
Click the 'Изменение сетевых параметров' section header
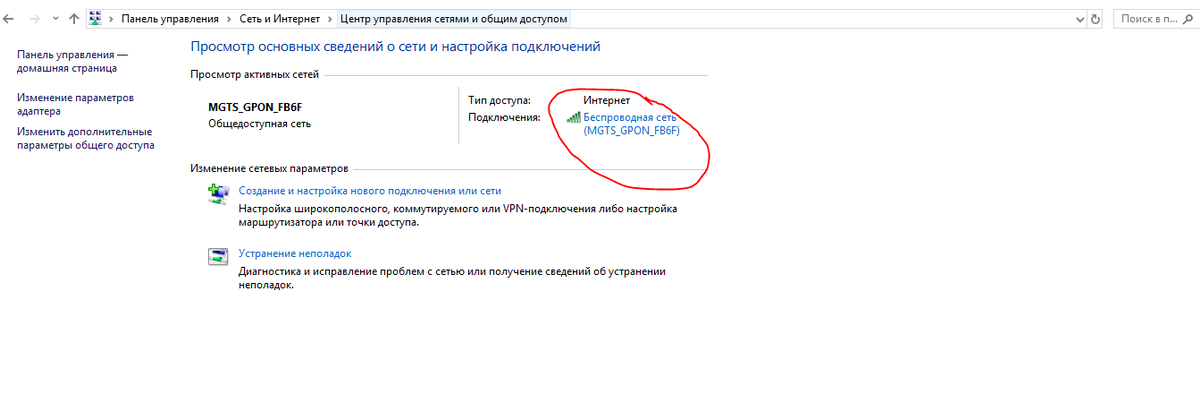click(x=269, y=169)
